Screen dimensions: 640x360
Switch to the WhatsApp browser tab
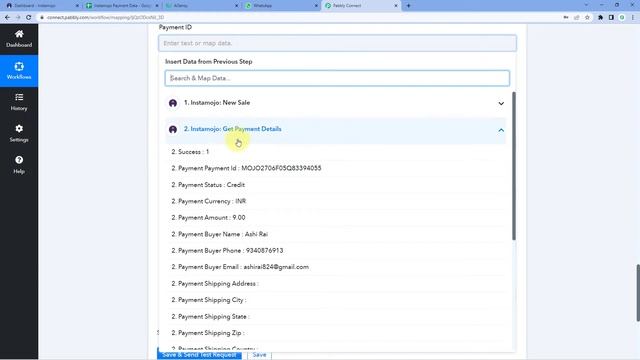tap(279, 6)
